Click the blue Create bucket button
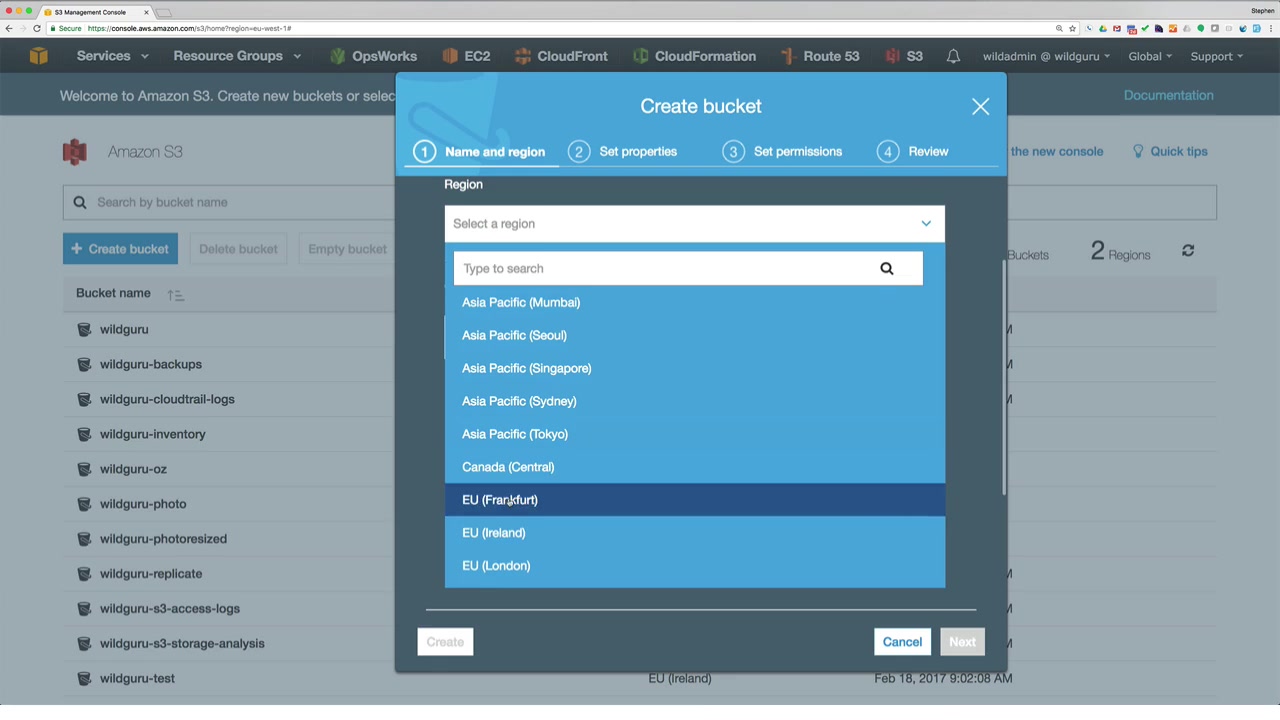1280x720 pixels. [x=120, y=249]
